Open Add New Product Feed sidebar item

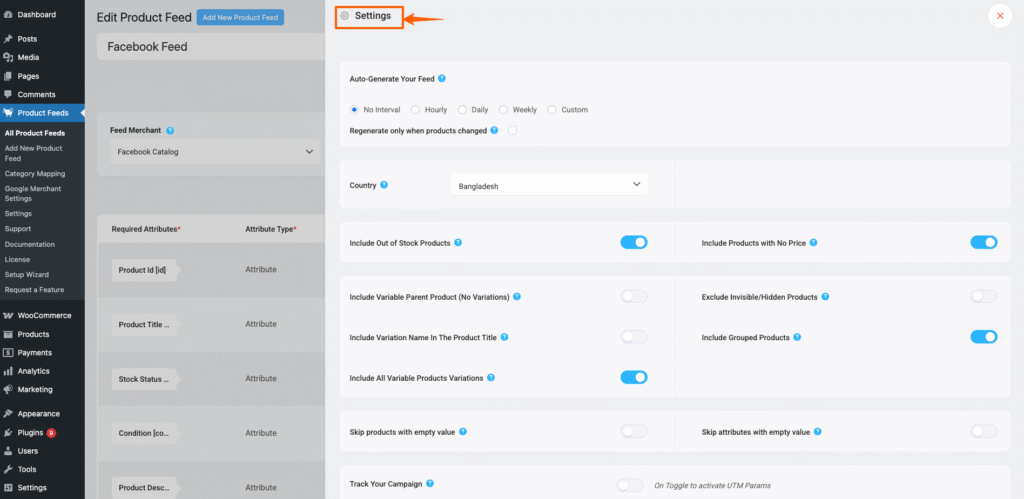pos(33,153)
